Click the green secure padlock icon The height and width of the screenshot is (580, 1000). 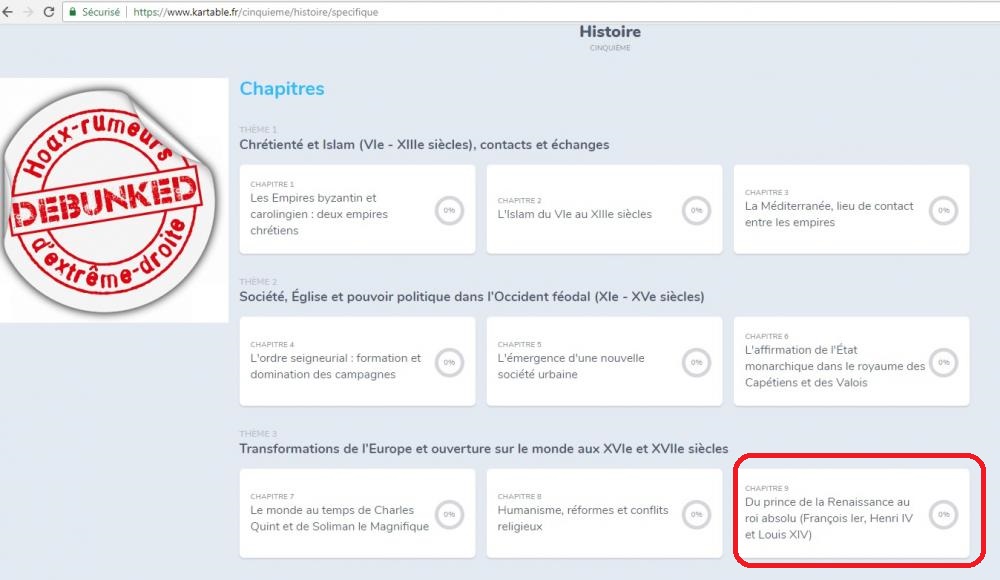[72, 12]
